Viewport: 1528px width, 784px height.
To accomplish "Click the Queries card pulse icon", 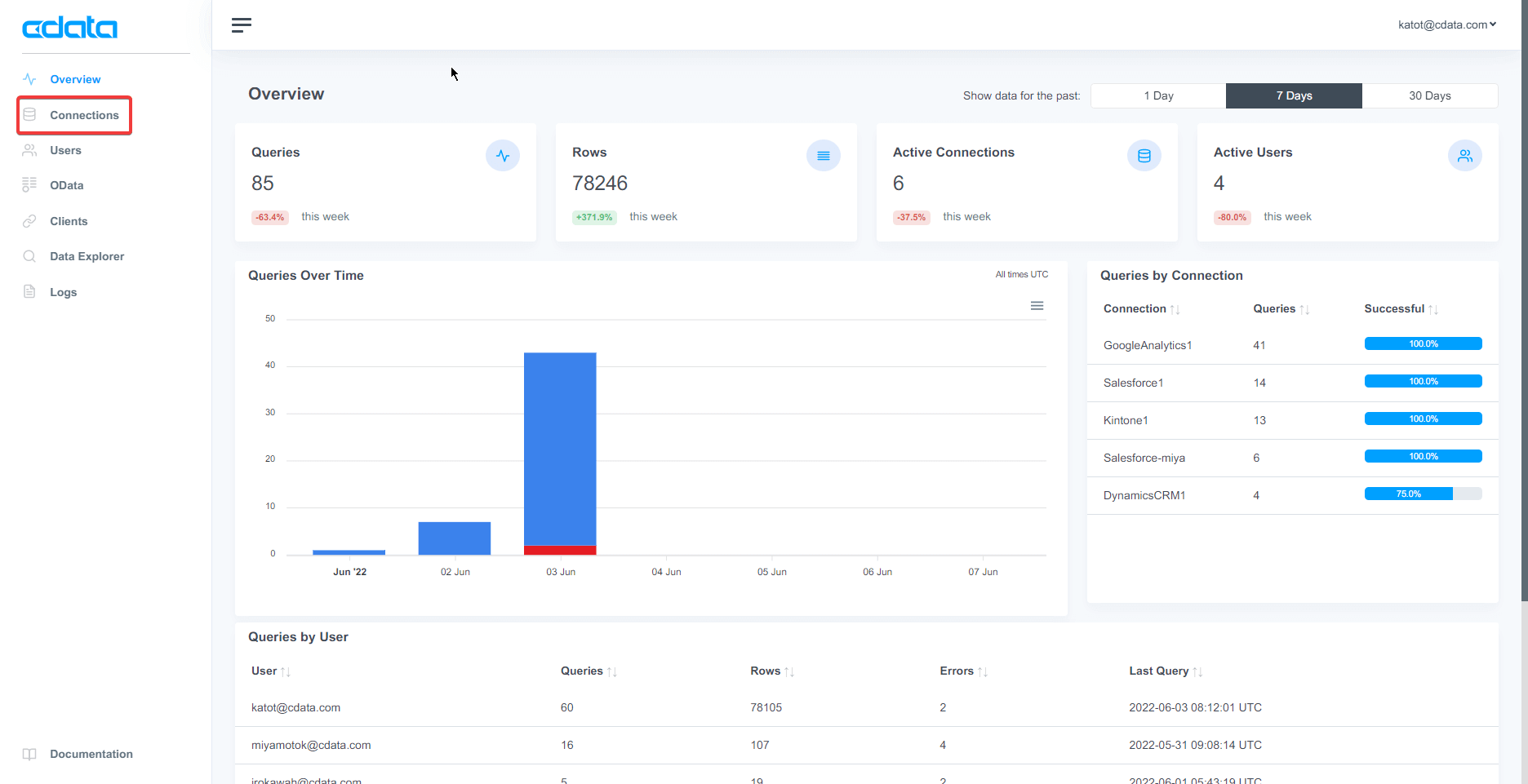I will tap(502, 156).
